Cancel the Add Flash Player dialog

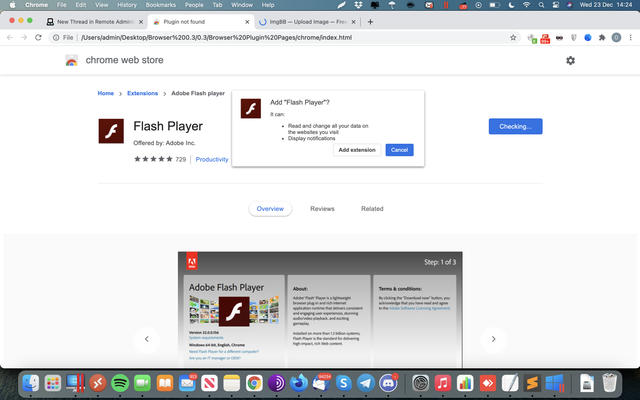(399, 150)
